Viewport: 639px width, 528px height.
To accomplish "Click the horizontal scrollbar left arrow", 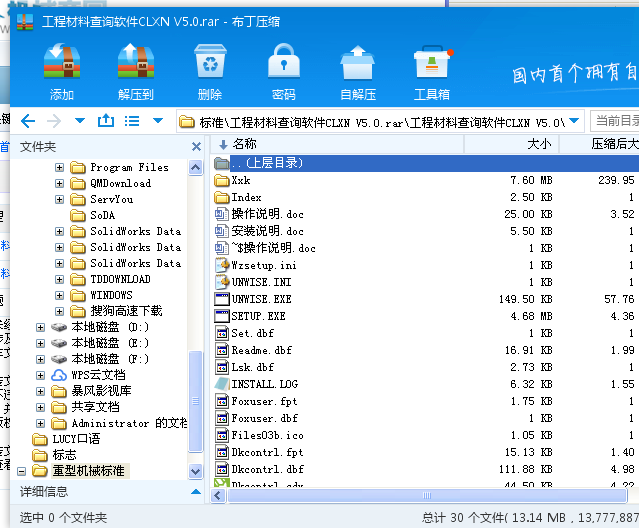I will 218,496.
